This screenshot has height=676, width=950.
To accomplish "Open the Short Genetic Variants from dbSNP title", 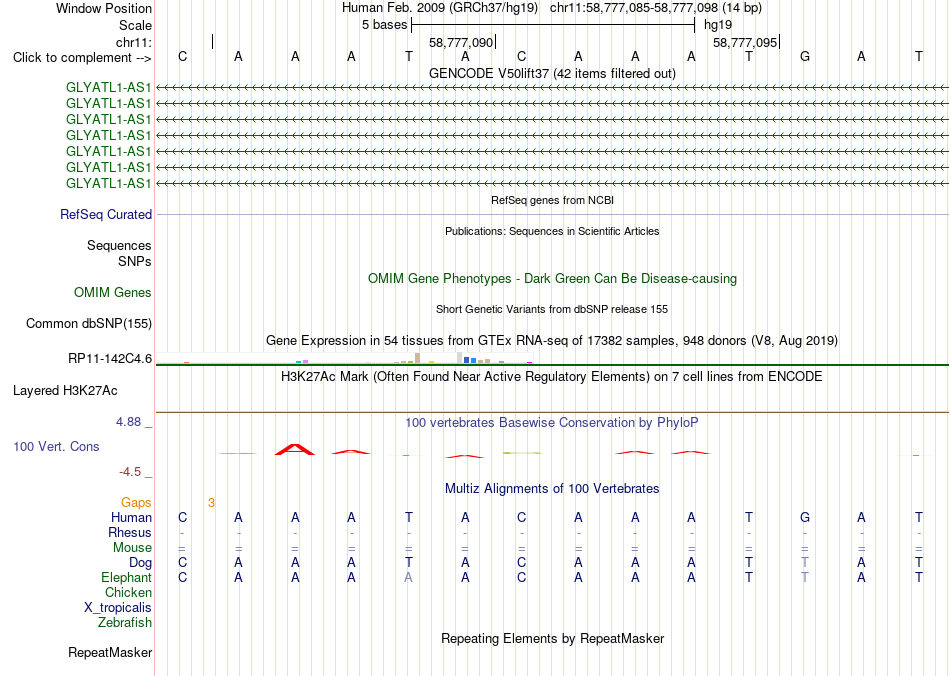I will pyautogui.click(x=552, y=309).
